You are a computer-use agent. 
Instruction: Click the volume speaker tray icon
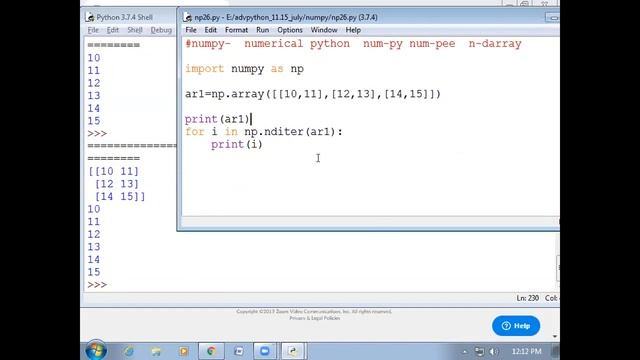click(493, 351)
